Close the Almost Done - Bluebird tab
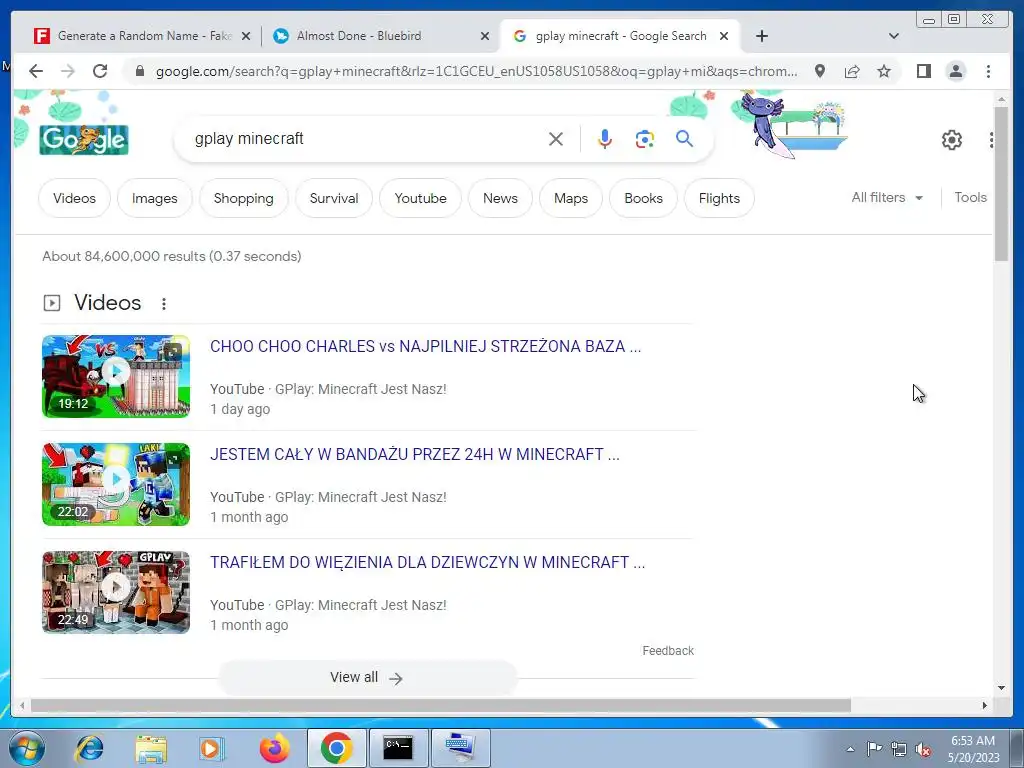This screenshot has height=768, width=1024. pos(485,36)
